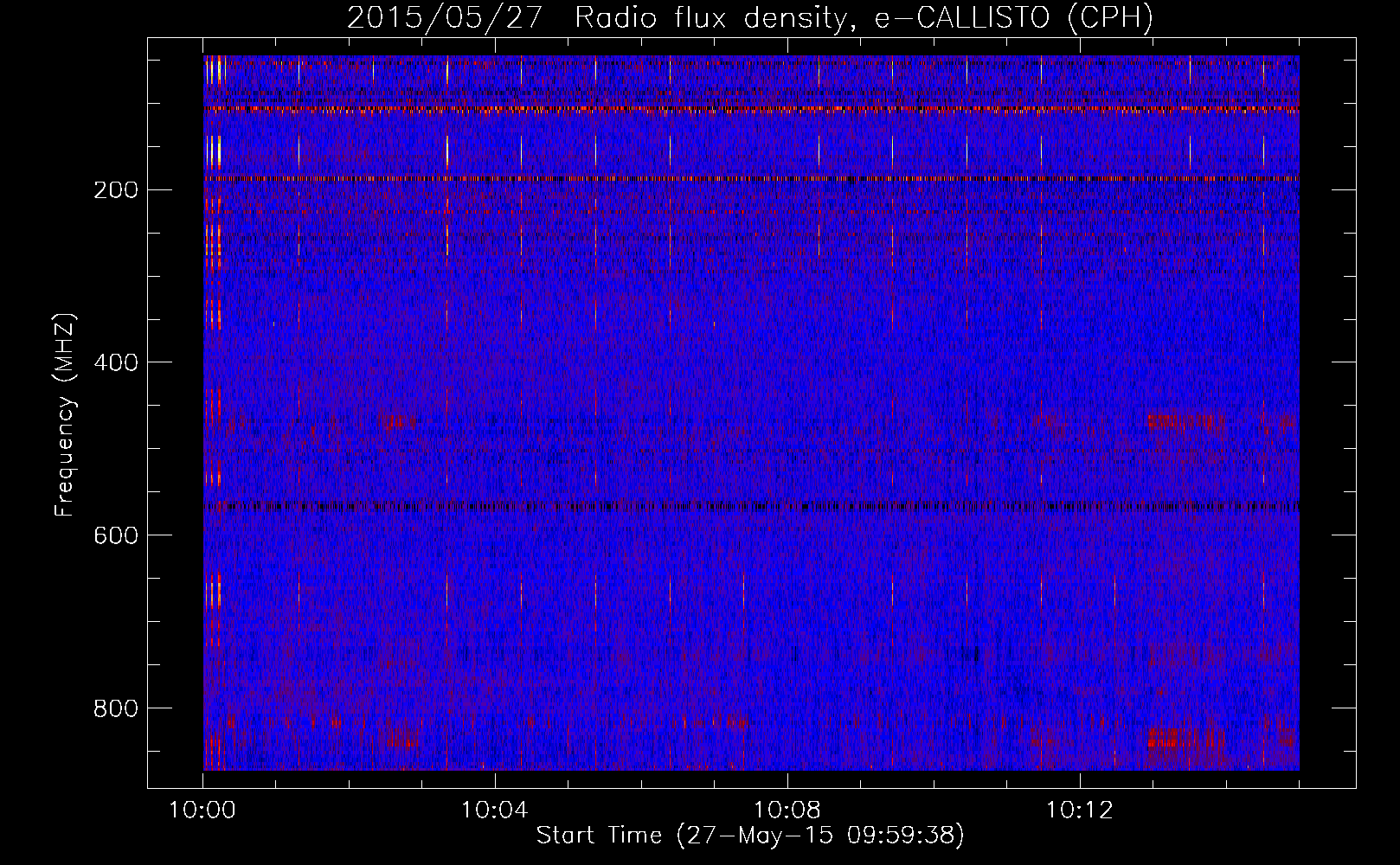Image resolution: width=1400 pixels, height=865 pixels.
Task: Click the '10:08' time tick label
Action: point(787,811)
